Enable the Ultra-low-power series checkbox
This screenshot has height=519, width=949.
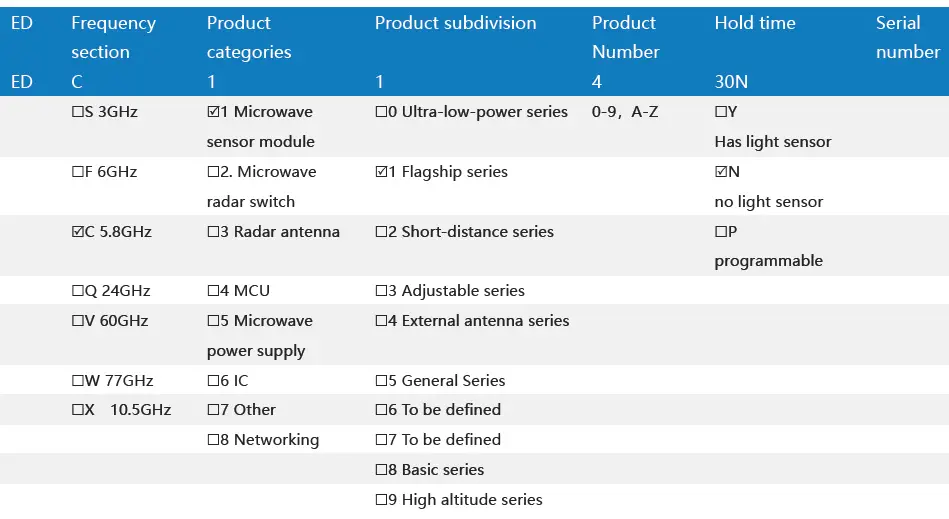pos(380,112)
